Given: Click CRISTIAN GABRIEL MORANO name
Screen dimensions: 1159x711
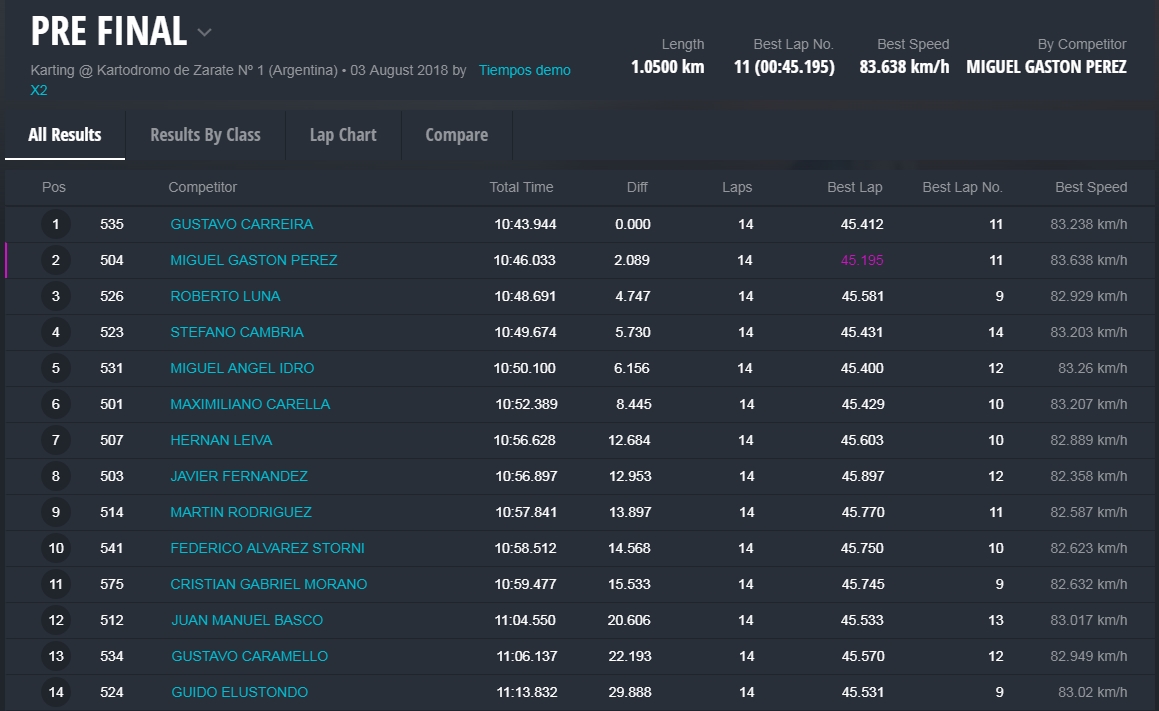Looking at the screenshot, I should pyautogui.click(x=268, y=584).
